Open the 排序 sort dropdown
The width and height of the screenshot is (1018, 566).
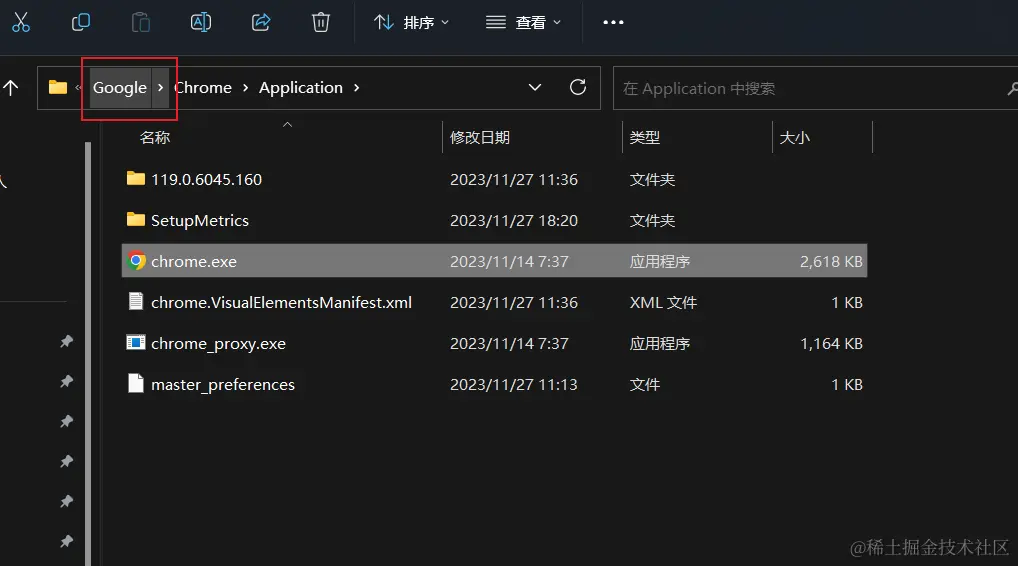tap(412, 23)
